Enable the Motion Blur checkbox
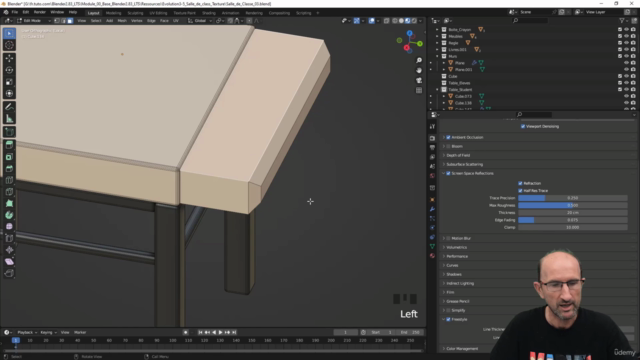 tap(448, 238)
